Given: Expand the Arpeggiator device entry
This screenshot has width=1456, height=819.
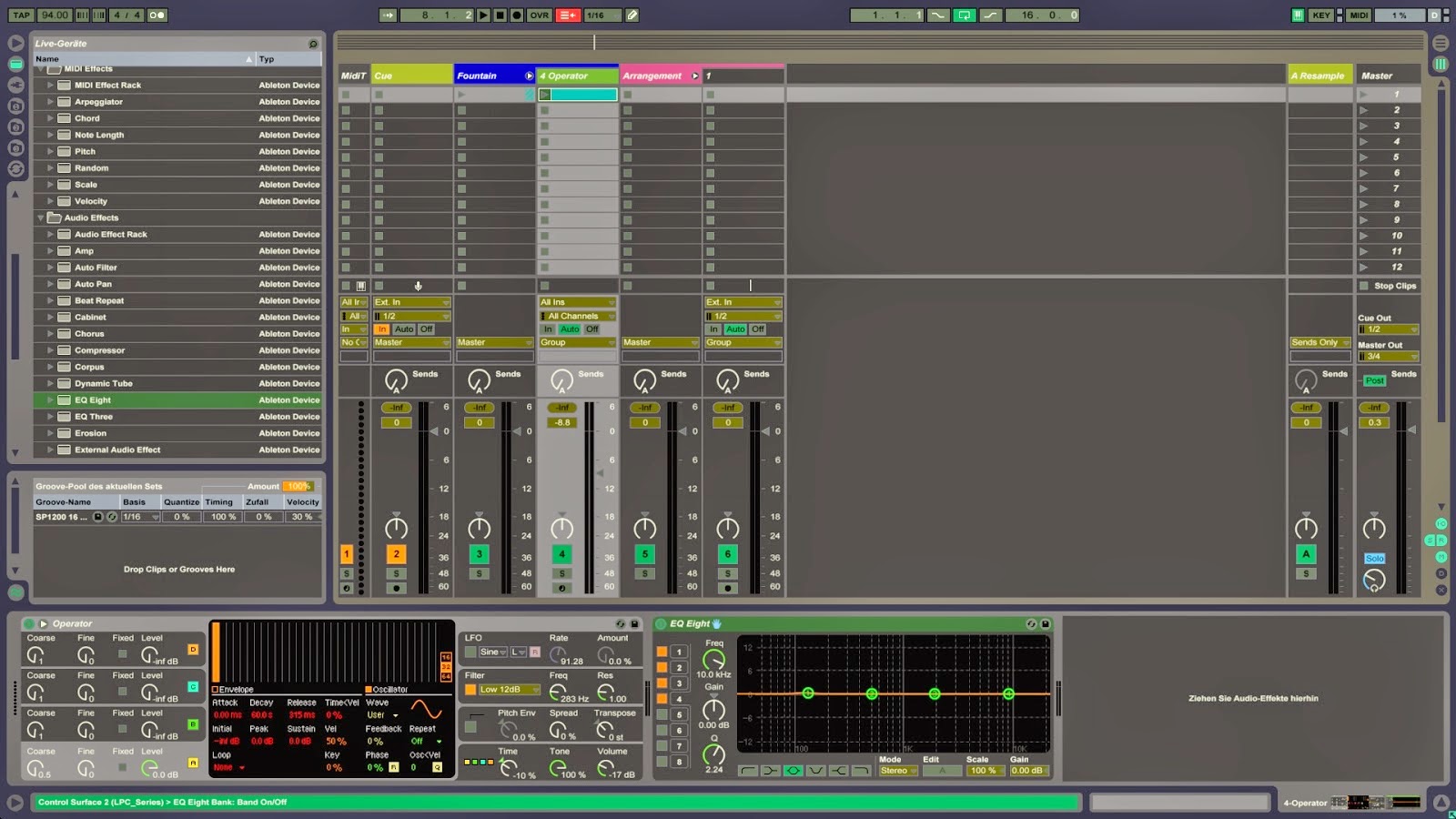Looking at the screenshot, I should (50, 101).
